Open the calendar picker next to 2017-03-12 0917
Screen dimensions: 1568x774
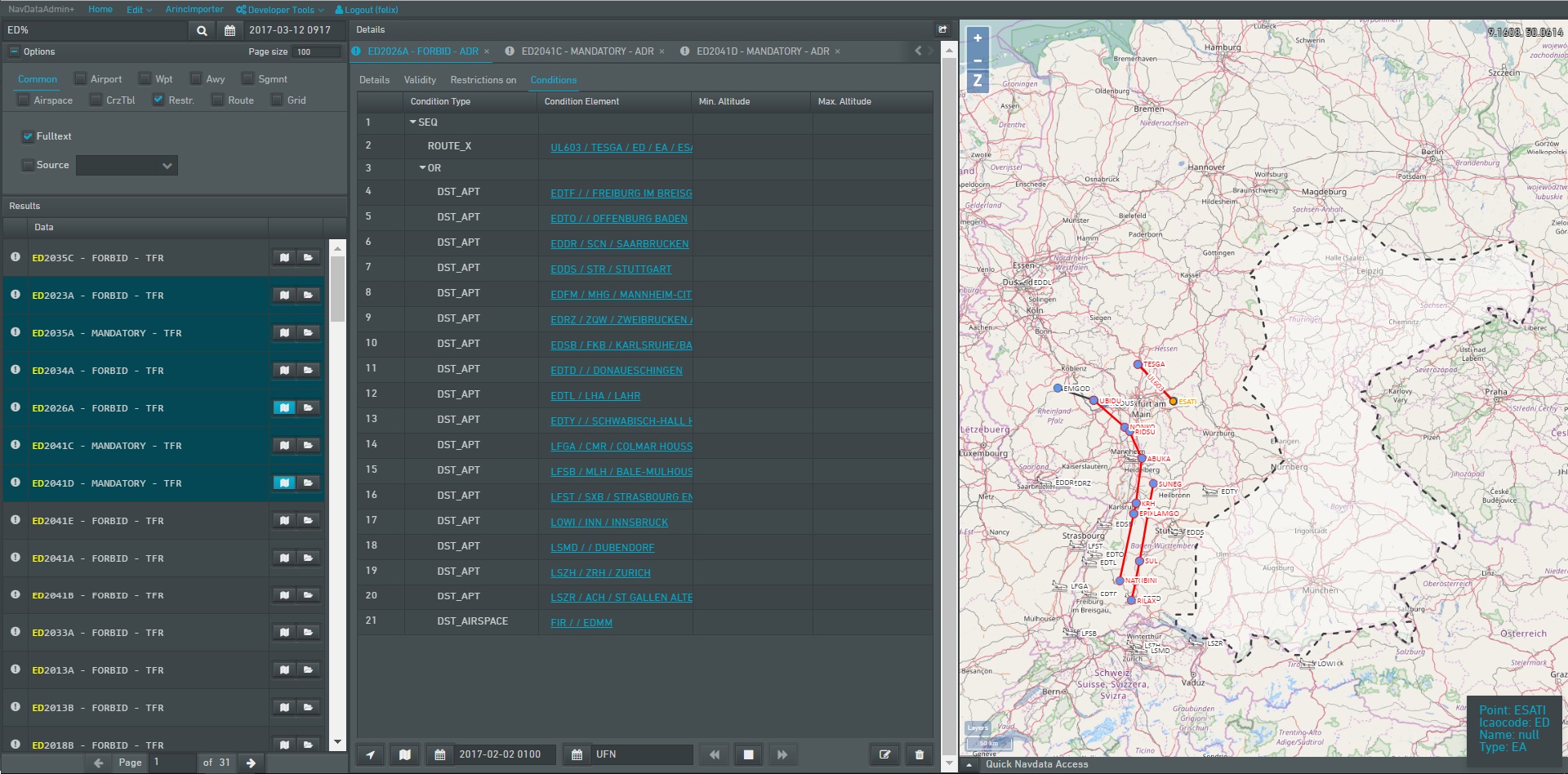[x=230, y=30]
